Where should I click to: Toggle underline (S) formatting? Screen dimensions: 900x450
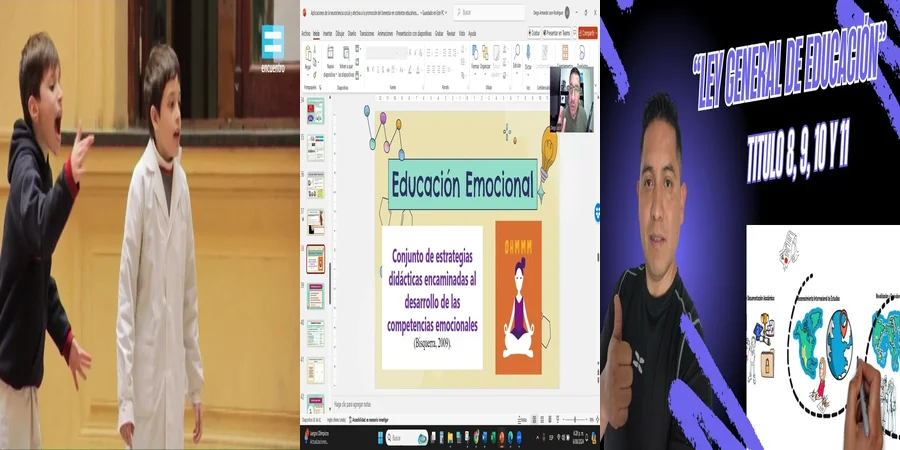pos(378,69)
